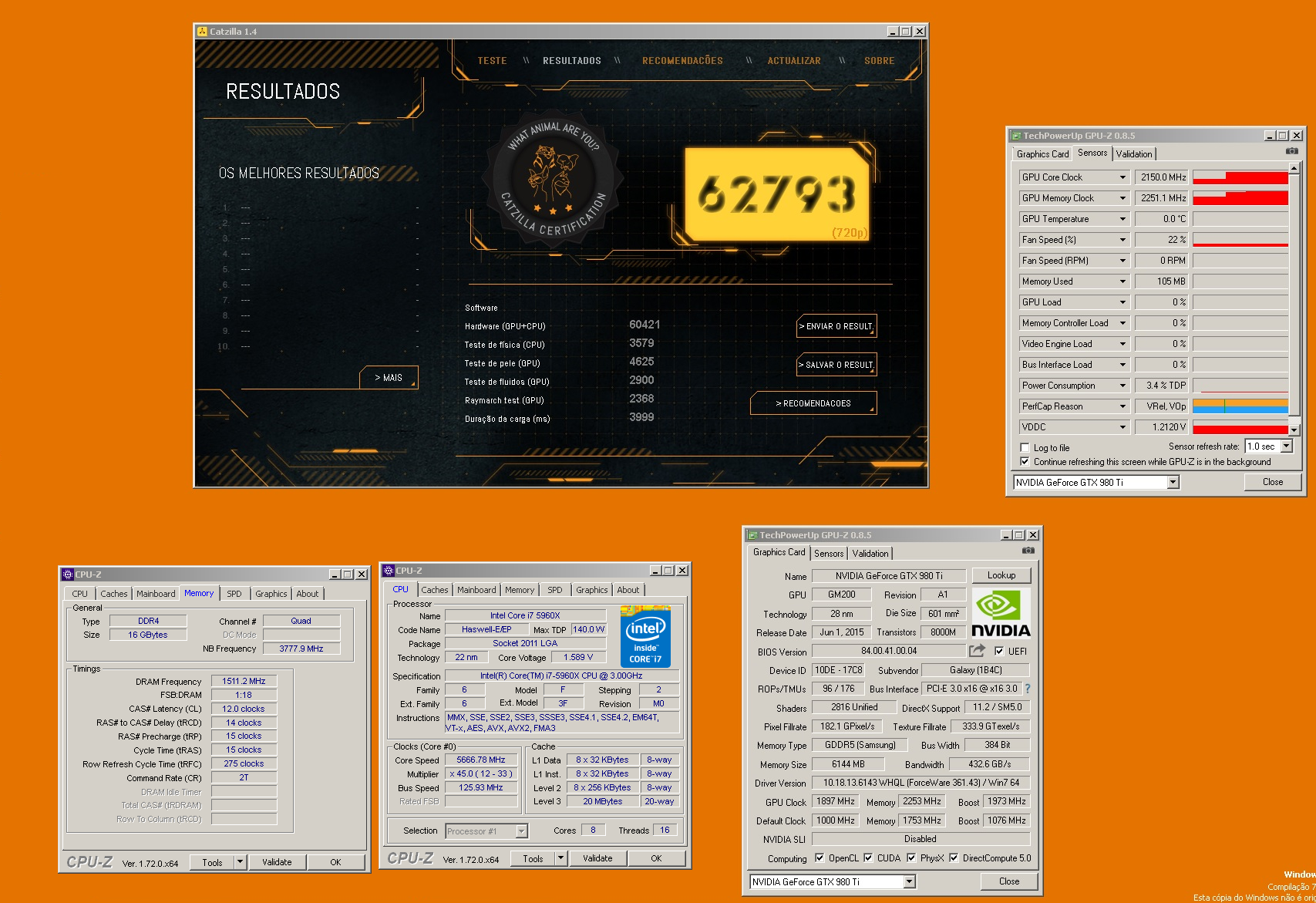Click the PerfCap Reason colored graph bar
Screen dimensions: 1316x903
[x=1240, y=406]
